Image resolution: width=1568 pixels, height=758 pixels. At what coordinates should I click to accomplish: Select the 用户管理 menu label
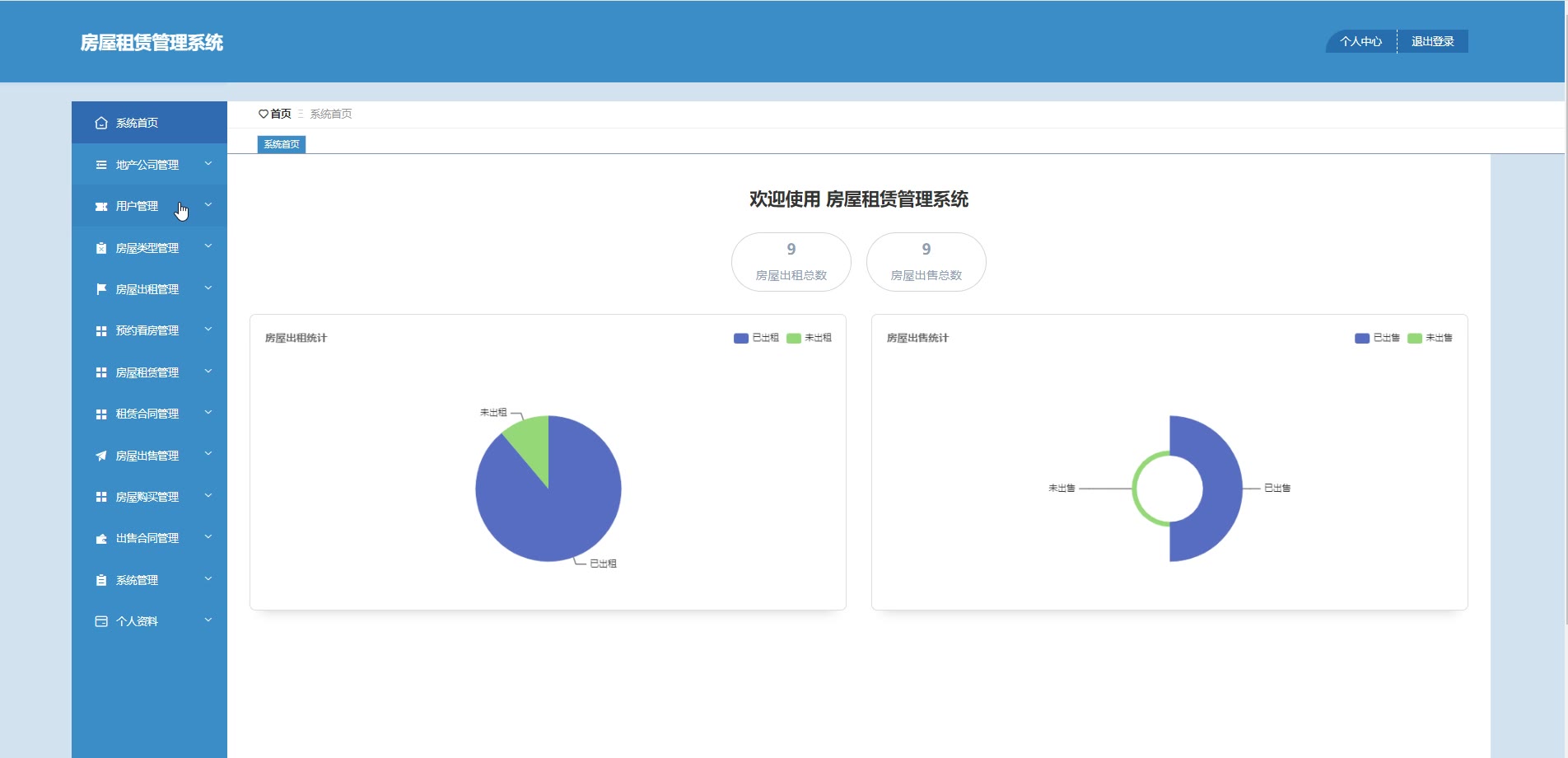pos(137,206)
